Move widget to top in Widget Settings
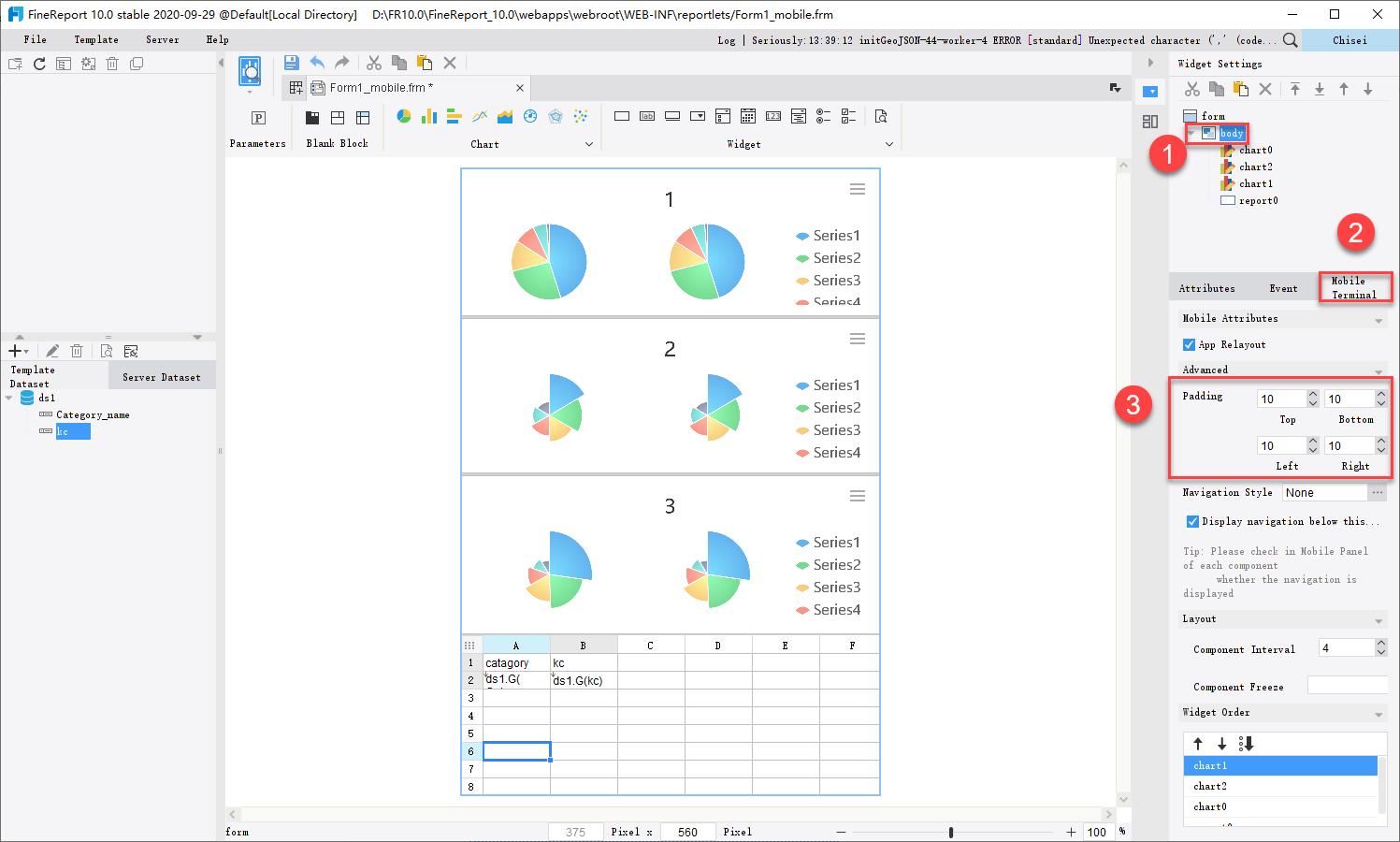 click(x=1295, y=89)
